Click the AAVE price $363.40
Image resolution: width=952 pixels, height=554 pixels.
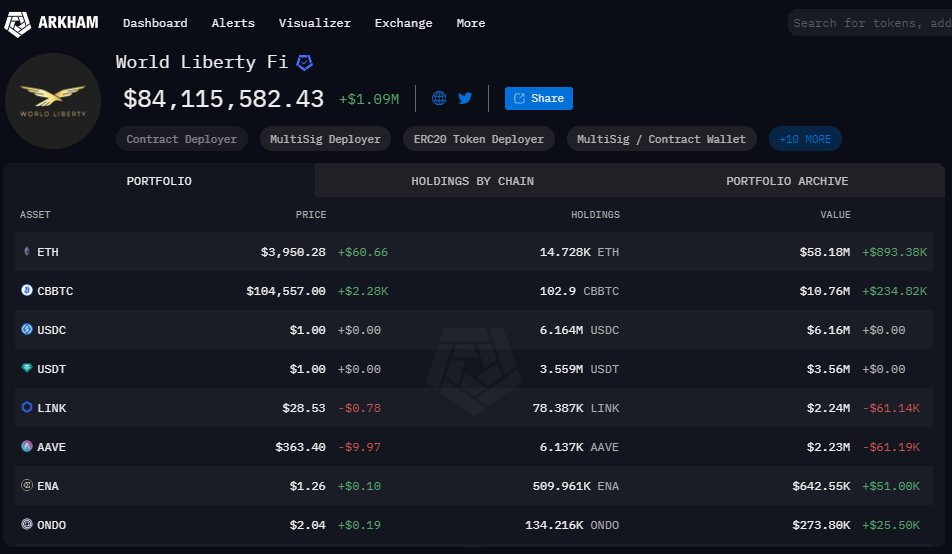click(301, 446)
